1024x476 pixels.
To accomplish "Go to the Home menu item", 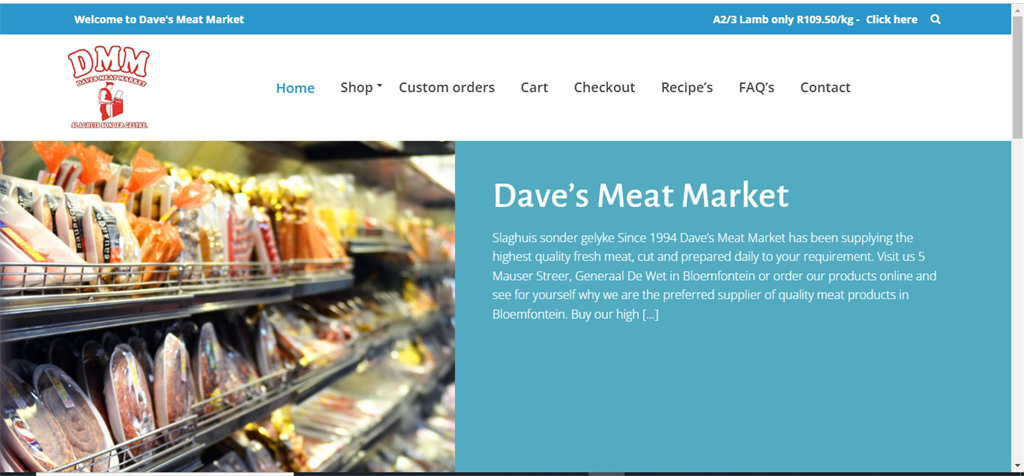I will (x=295, y=87).
